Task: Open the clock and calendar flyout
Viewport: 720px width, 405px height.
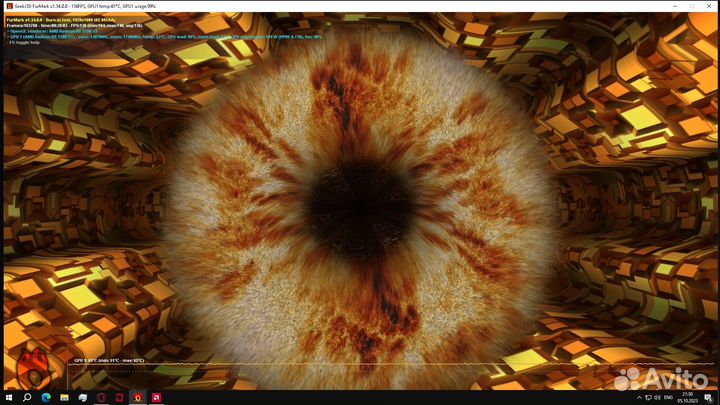Action: [688, 397]
